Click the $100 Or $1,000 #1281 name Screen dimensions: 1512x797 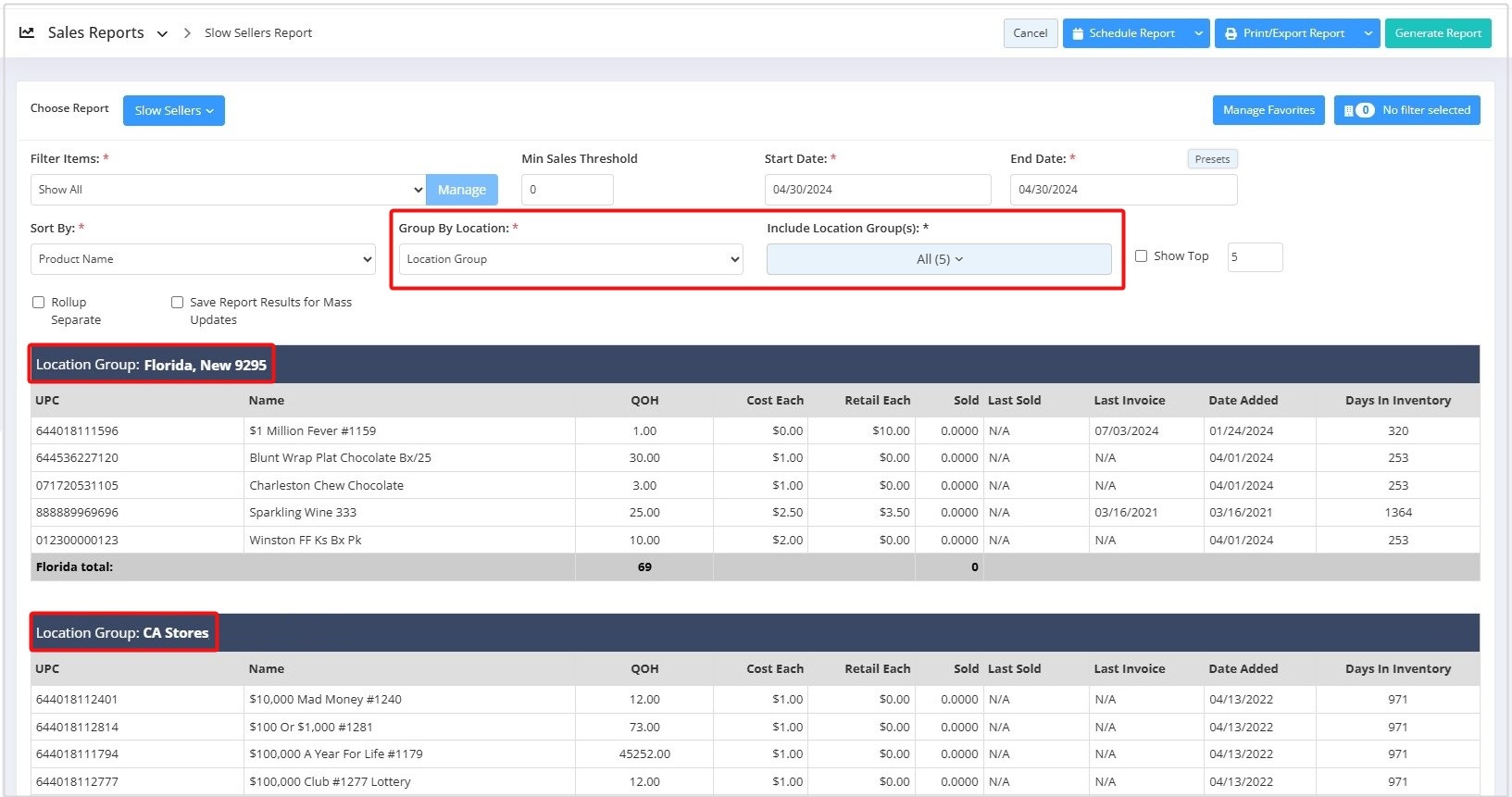point(310,728)
